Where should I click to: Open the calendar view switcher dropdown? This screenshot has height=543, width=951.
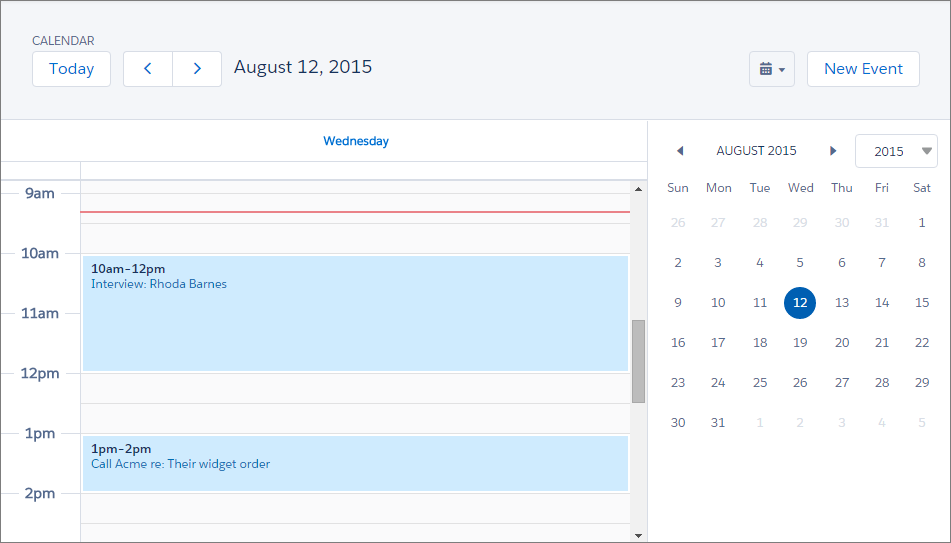(x=771, y=69)
